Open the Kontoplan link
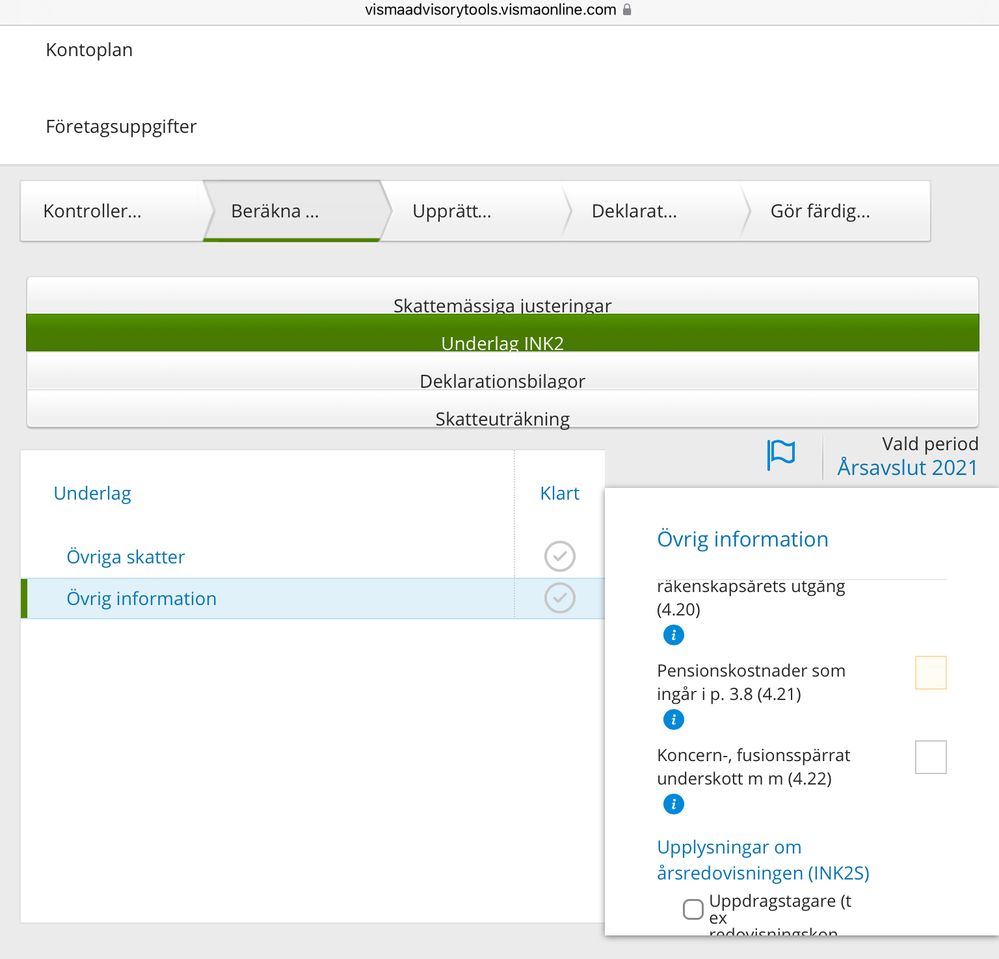 (89, 50)
